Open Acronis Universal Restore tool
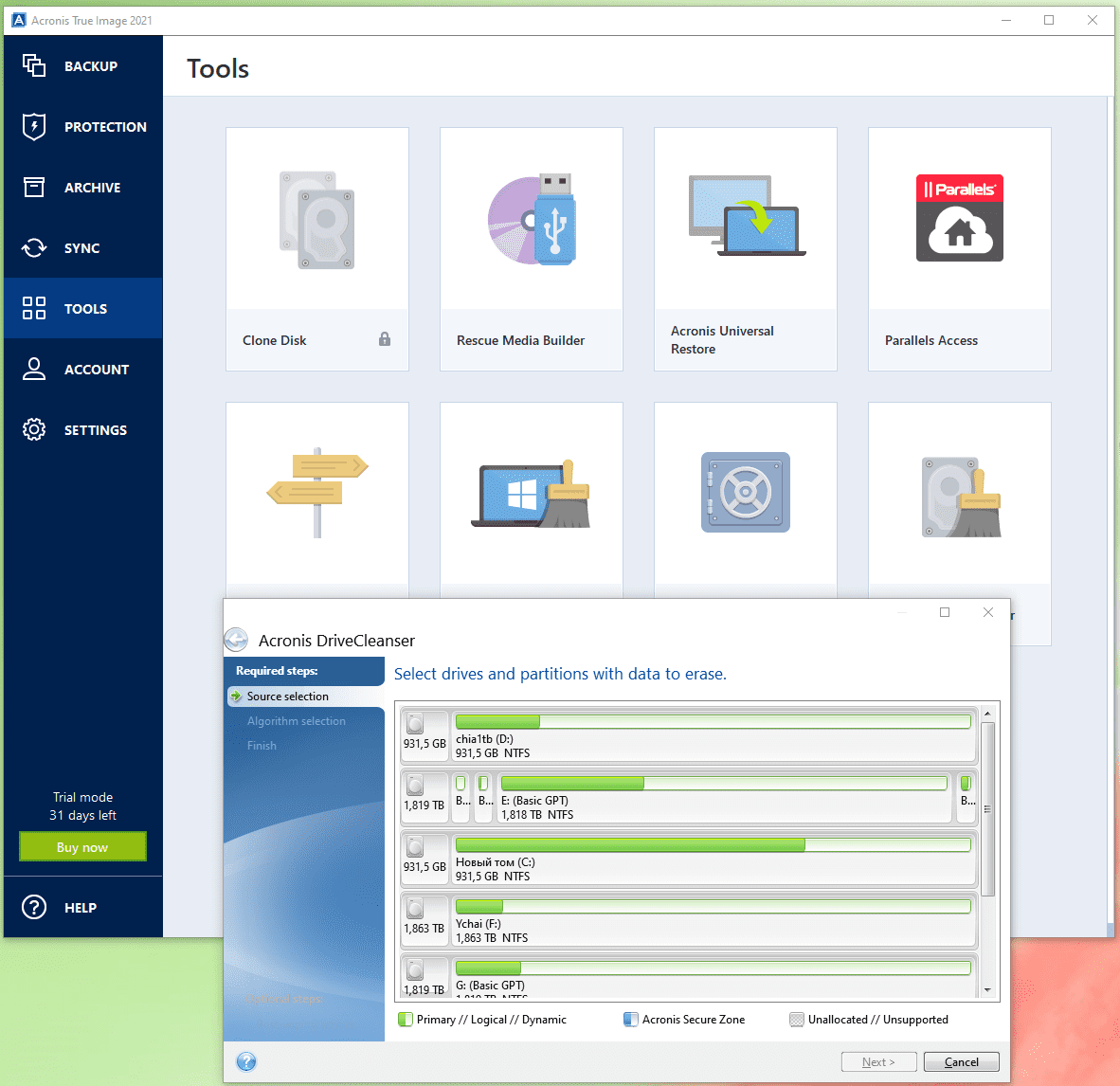The height and width of the screenshot is (1086, 1120). pyautogui.click(x=746, y=248)
